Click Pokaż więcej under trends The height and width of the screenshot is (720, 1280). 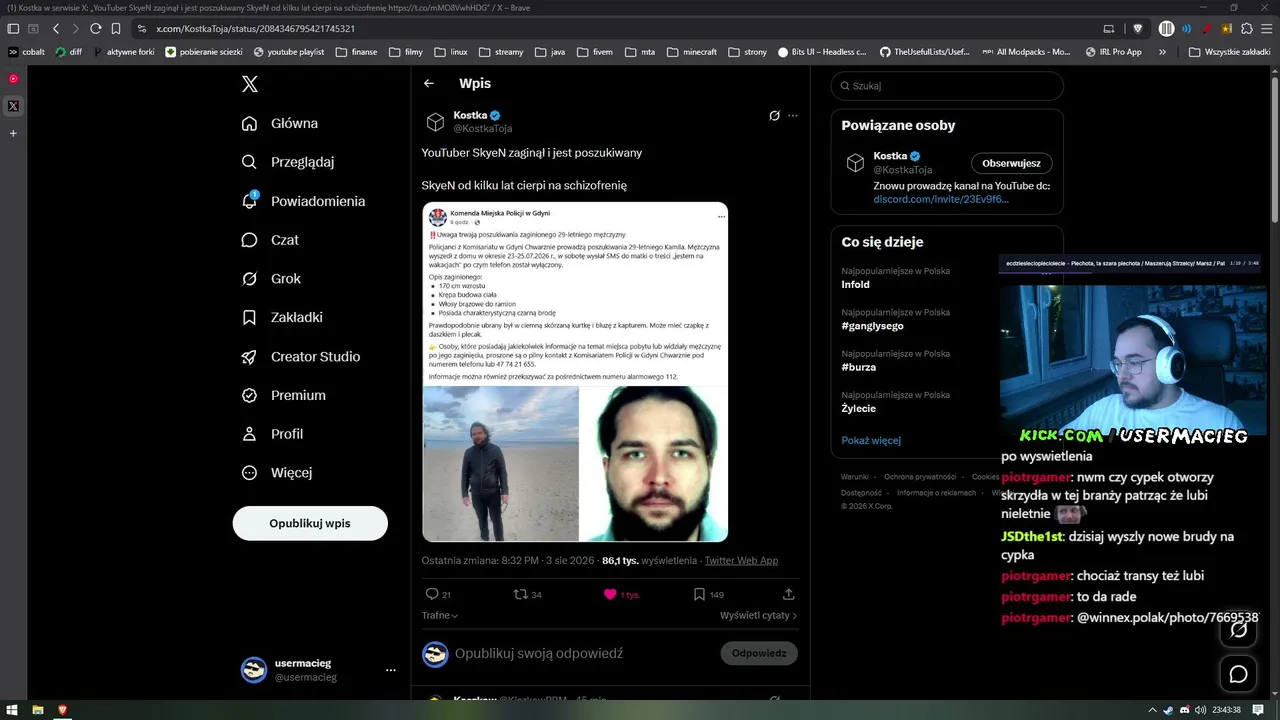(871, 441)
